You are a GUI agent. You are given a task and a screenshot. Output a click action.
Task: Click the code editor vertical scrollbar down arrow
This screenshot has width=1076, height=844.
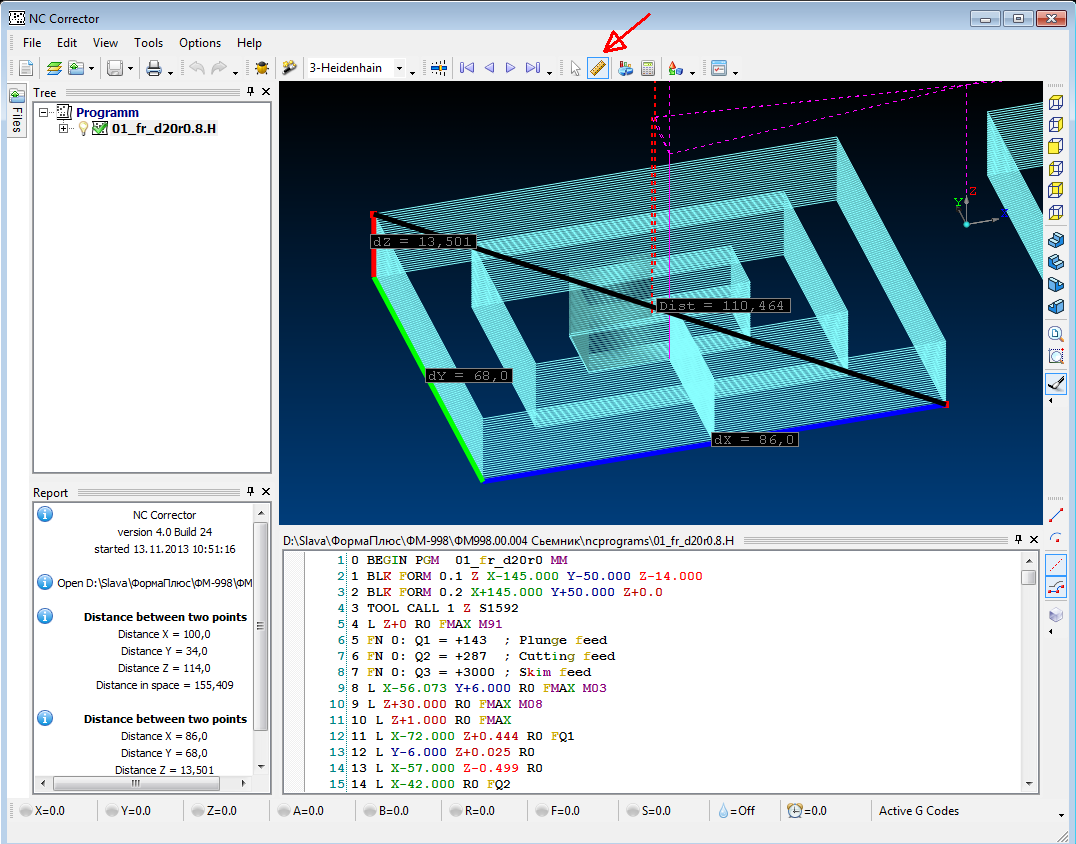[x=1028, y=781]
